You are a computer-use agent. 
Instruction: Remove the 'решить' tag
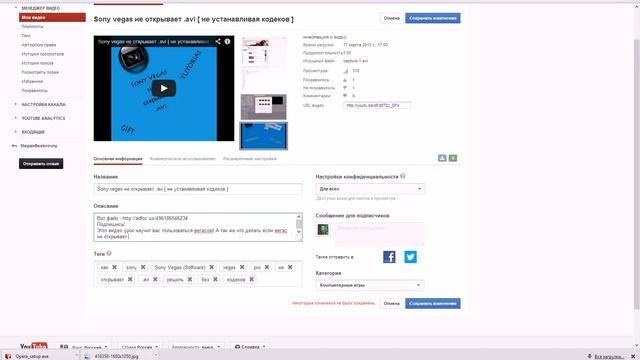190,279
